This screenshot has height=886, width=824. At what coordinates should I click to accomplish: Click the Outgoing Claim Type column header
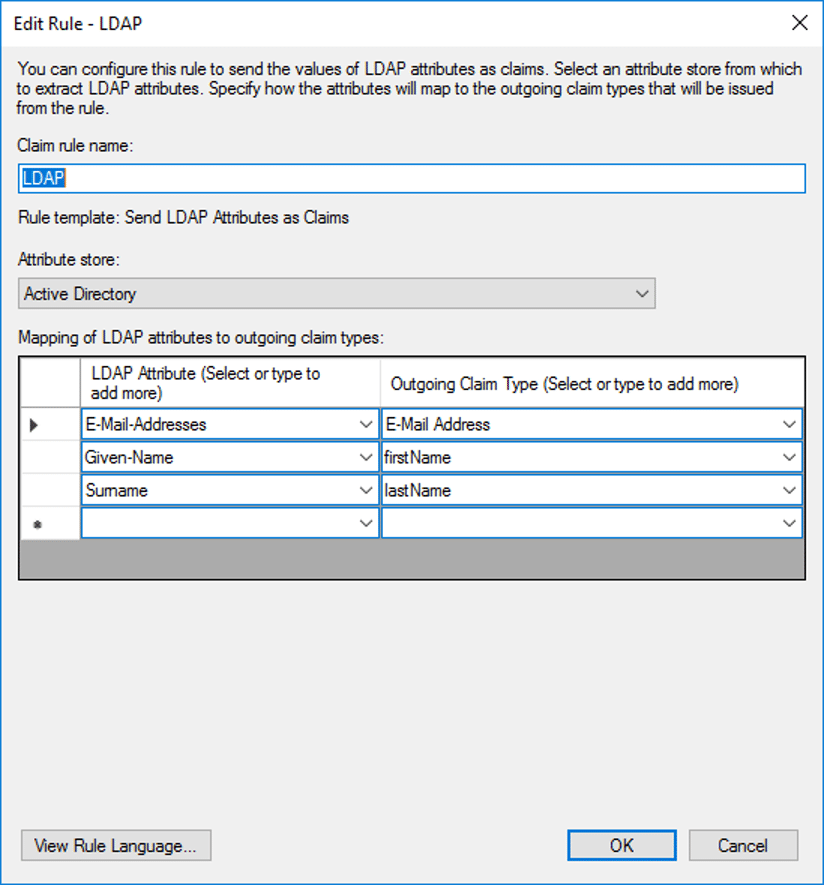pyautogui.click(x=591, y=383)
